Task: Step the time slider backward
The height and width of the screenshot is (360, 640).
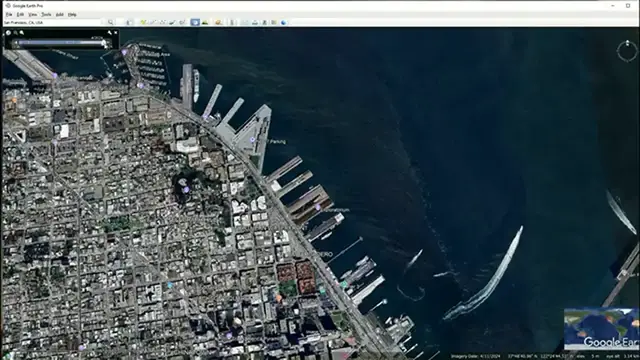Action: tap(16, 42)
